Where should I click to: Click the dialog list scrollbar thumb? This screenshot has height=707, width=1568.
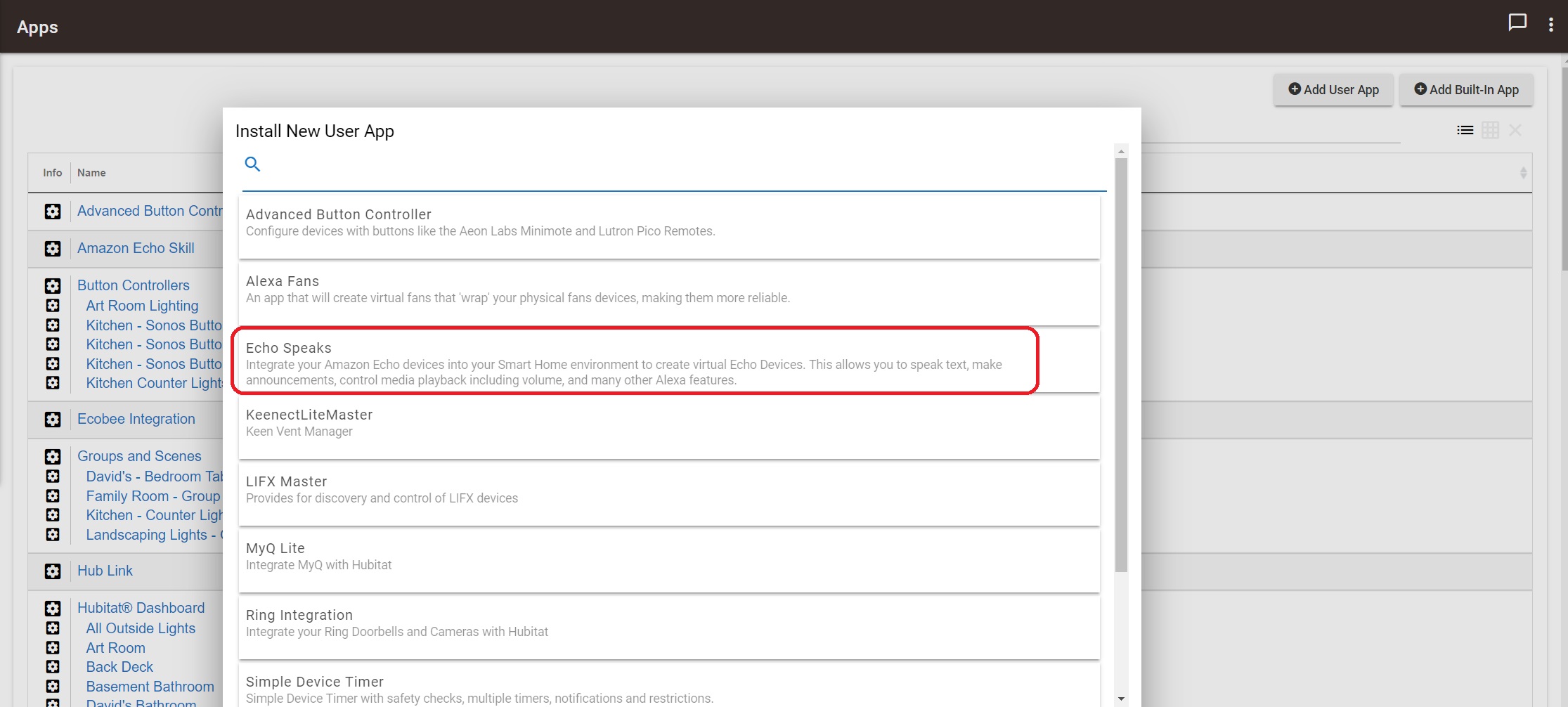click(1122, 365)
